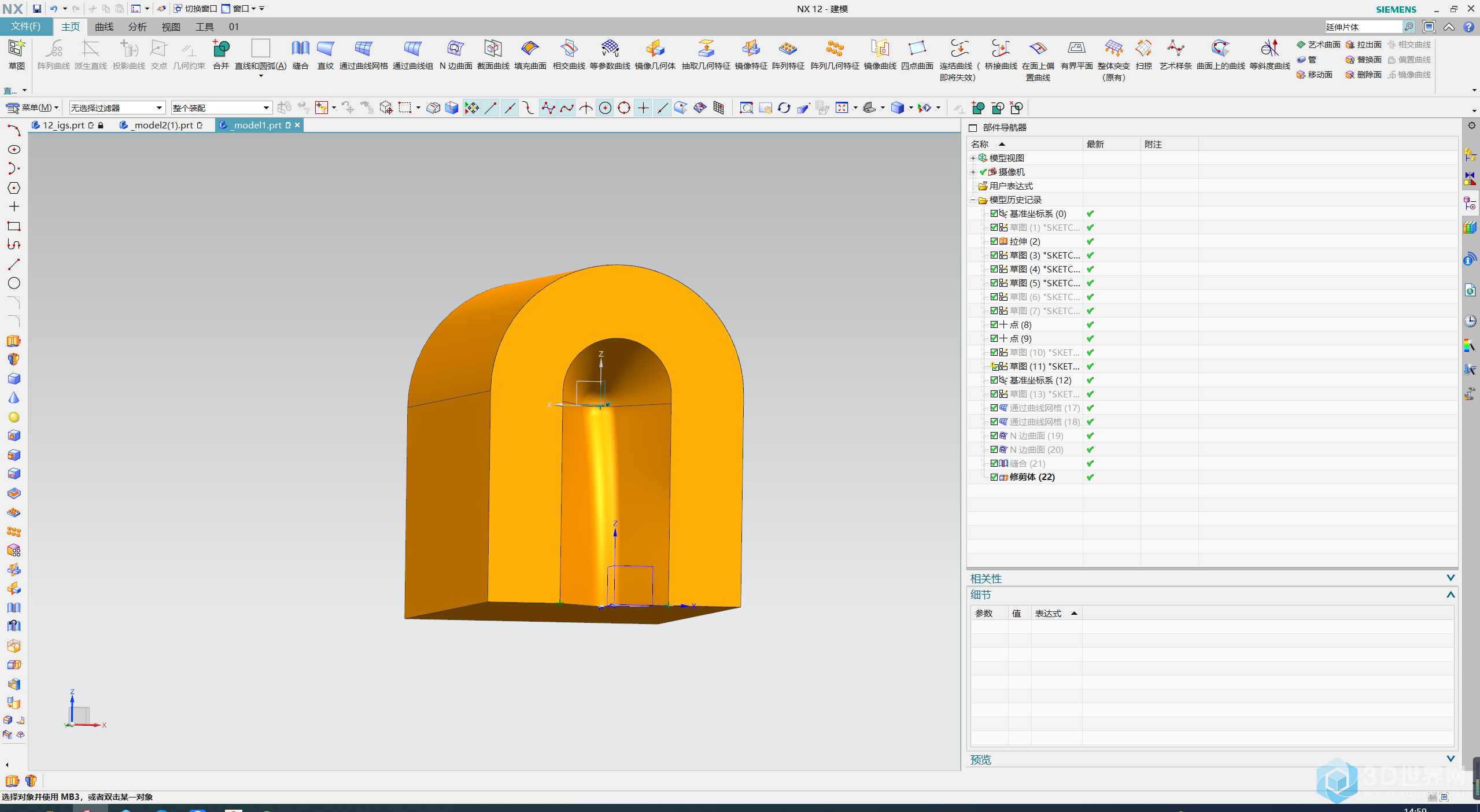Click the command search input field
The width and height of the screenshot is (1480, 812).
coord(1363,27)
